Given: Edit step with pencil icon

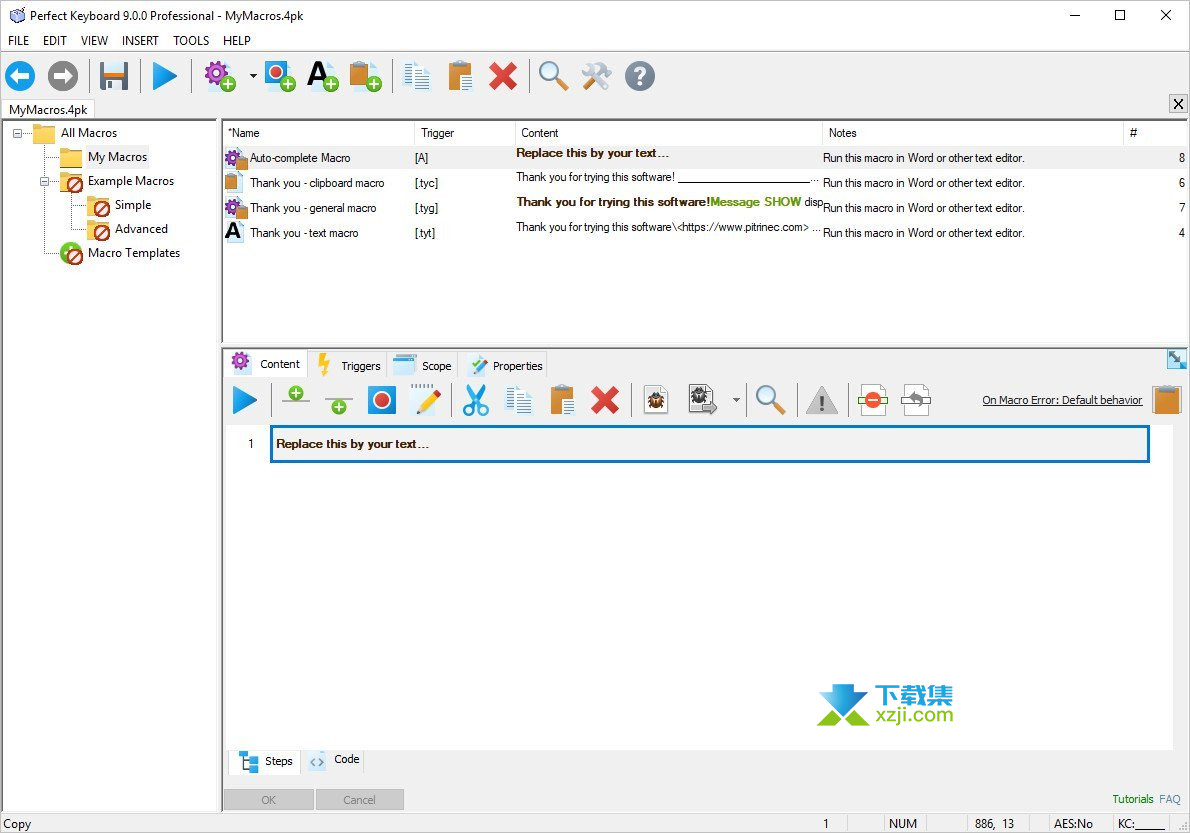Looking at the screenshot, I should (x=426, y=400).
